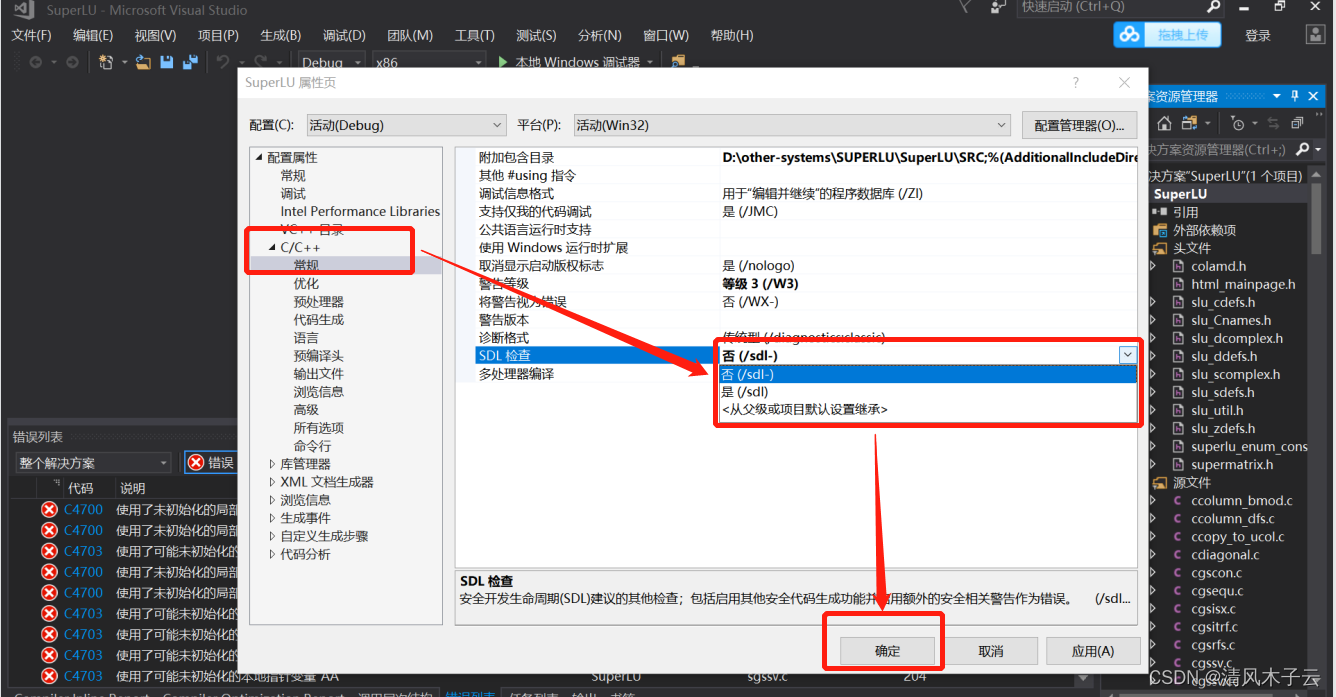Image resolution: width=1336 pixels, height=697 pixels.
Task: Select 优化 under C/C++ in the tree
Action: (x=306, y=283)
